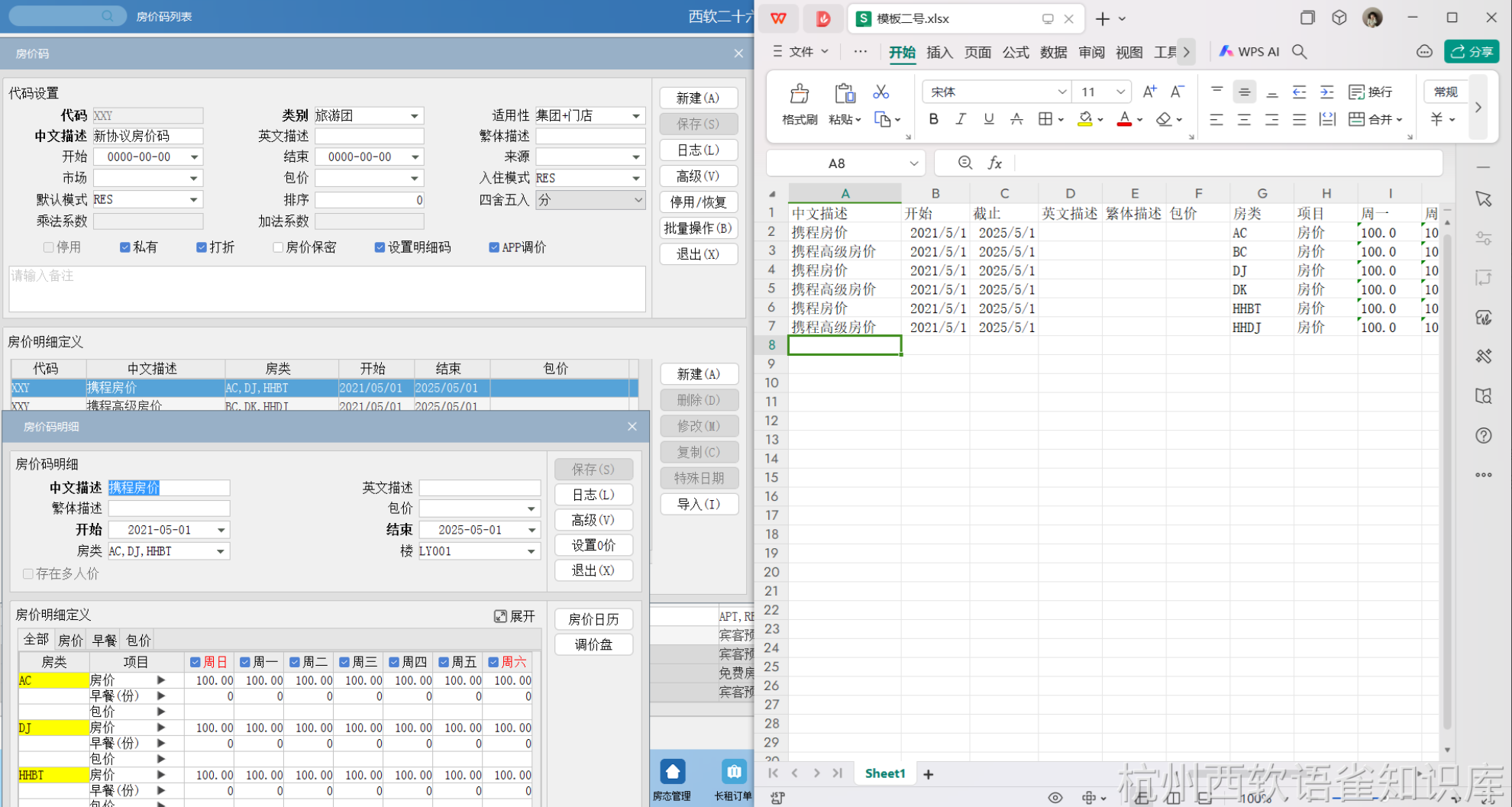The image size is (1512, 807).
Task: Click the 停用/恢复 button
Action: [698, 202]
